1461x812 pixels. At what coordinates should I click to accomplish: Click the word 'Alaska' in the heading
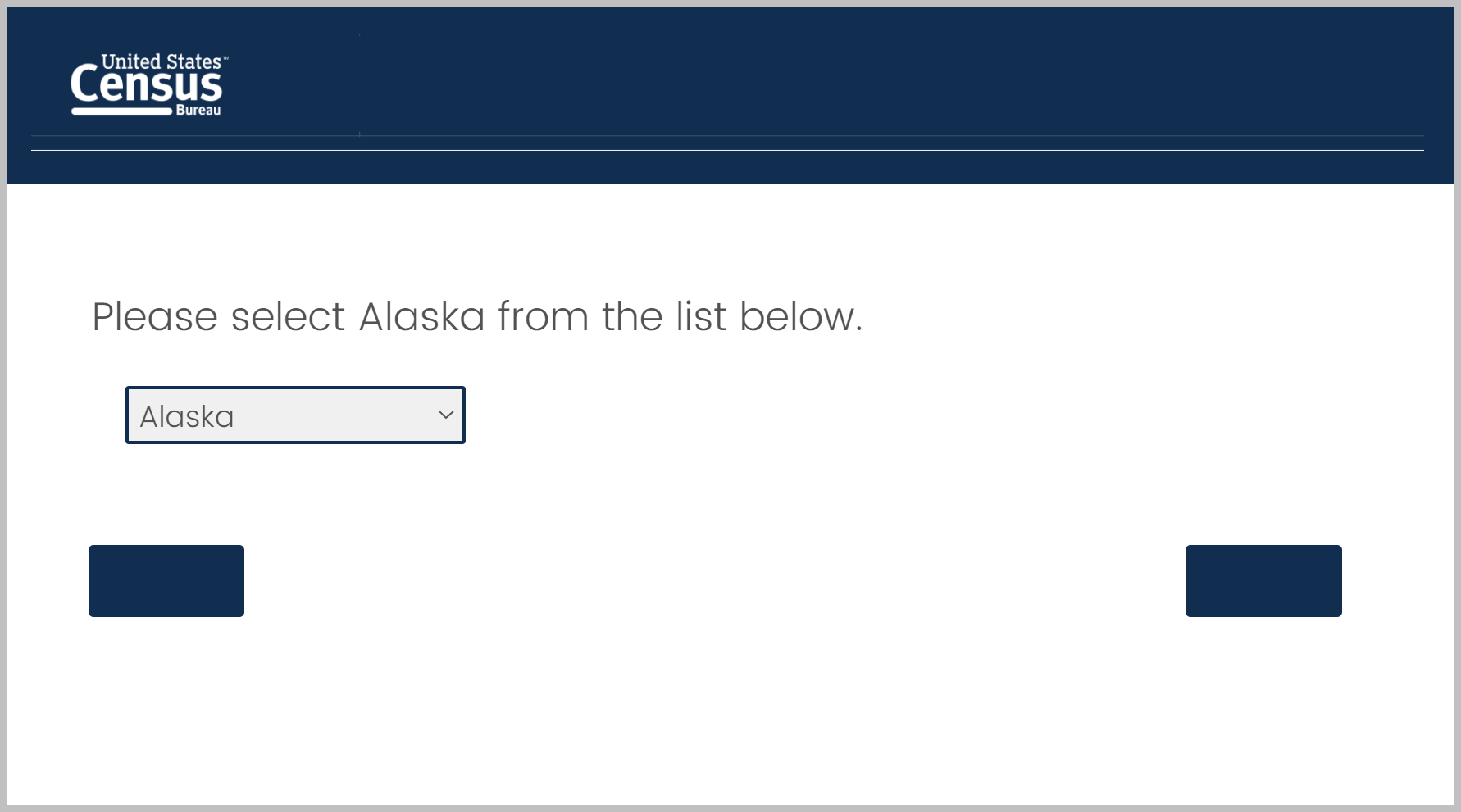click(x=422, y=317)
